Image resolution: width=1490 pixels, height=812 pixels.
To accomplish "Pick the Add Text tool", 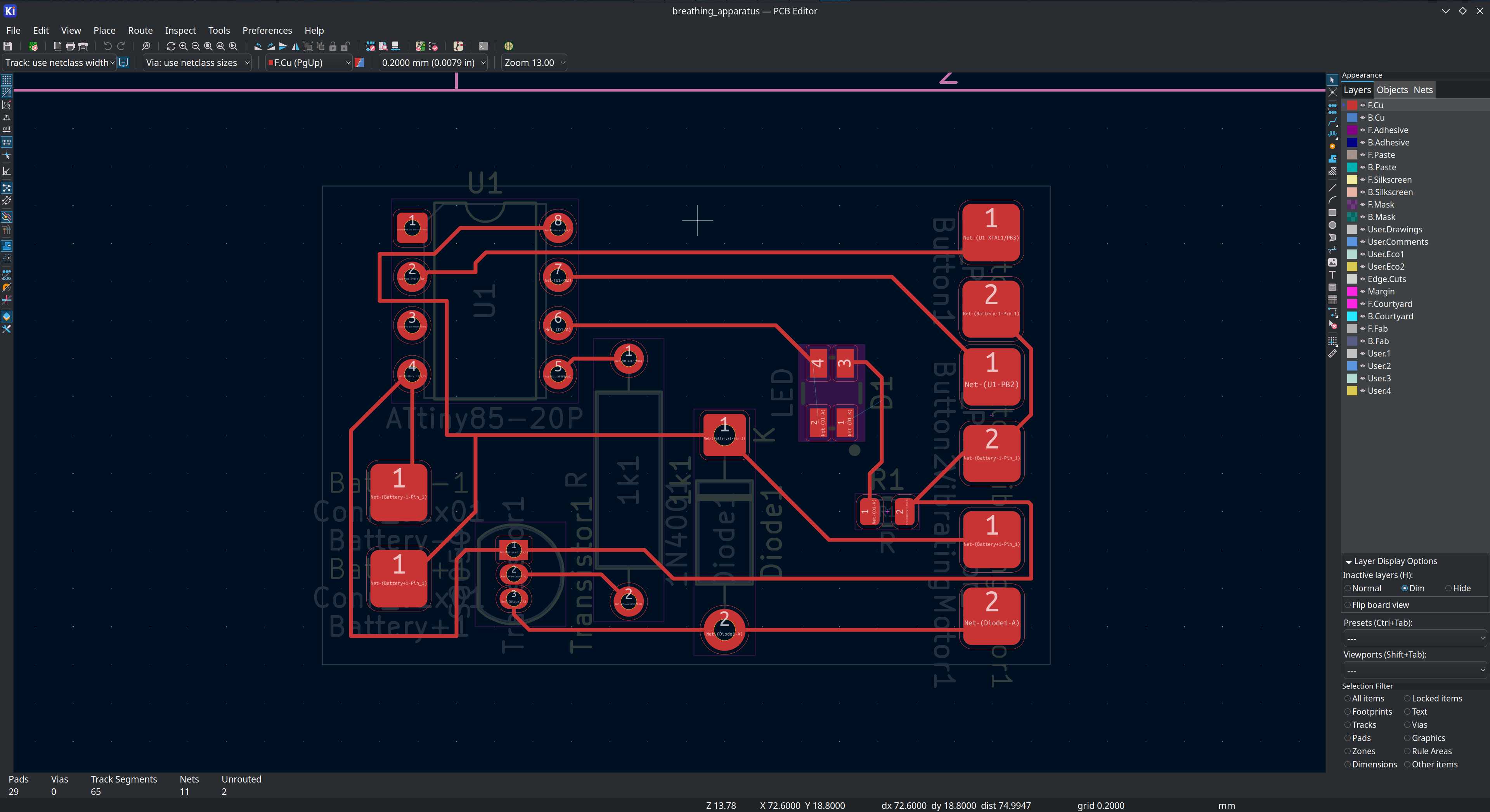I will pos(1332,275).
